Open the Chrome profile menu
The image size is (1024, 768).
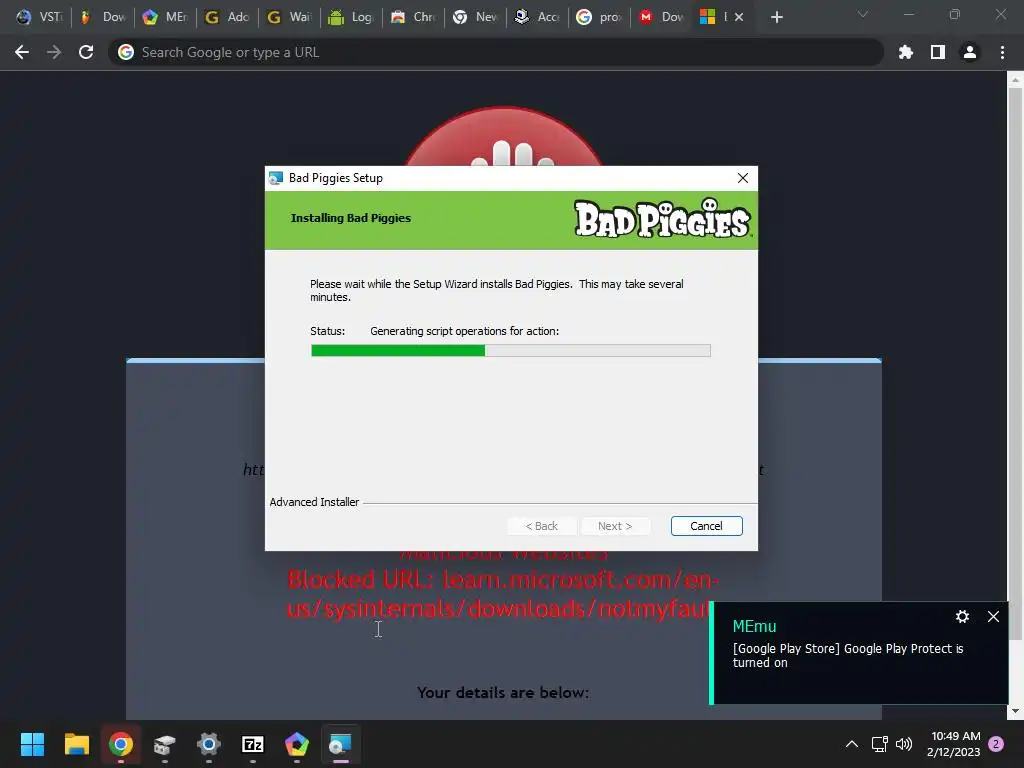pyautogui.click(x=970, y=52)
